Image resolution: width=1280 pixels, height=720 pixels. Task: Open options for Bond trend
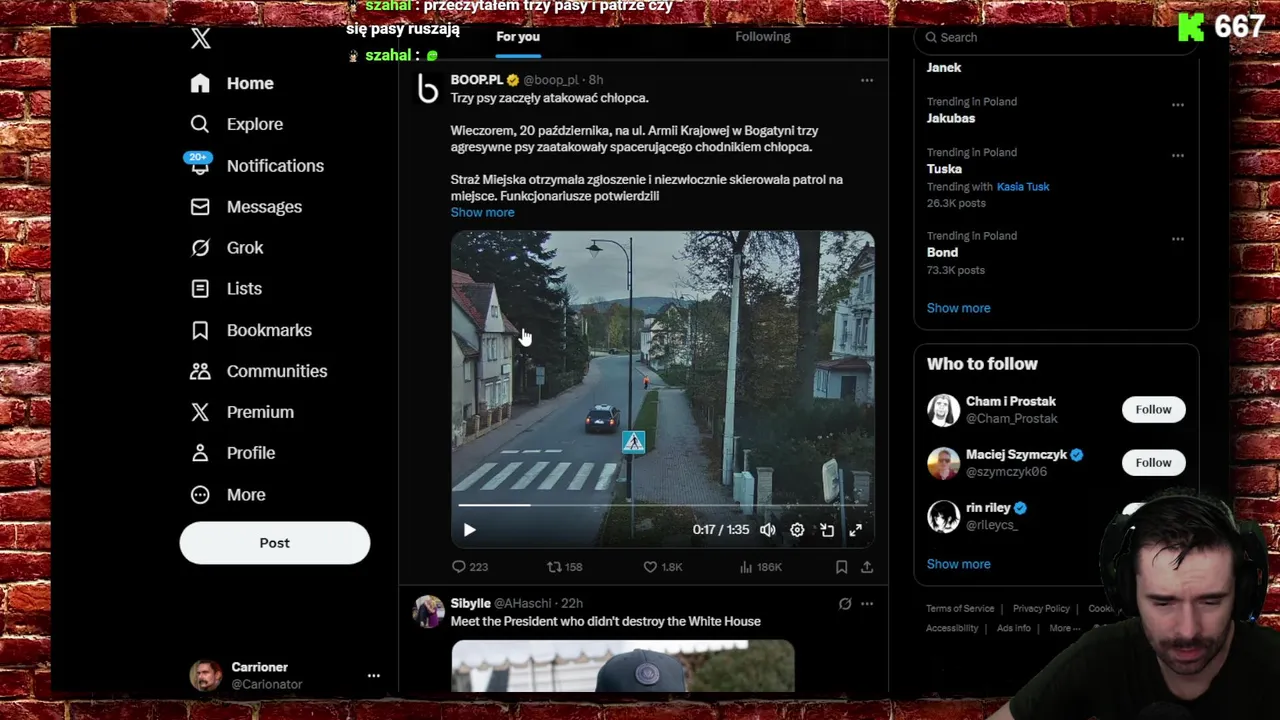tap(1178, 239)
